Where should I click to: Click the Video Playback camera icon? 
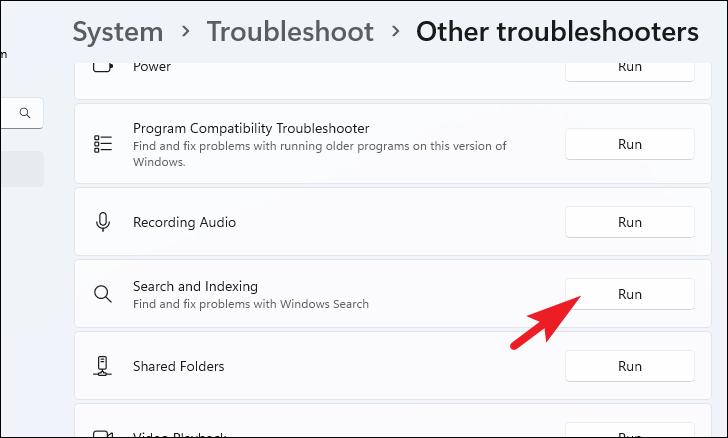103,434
